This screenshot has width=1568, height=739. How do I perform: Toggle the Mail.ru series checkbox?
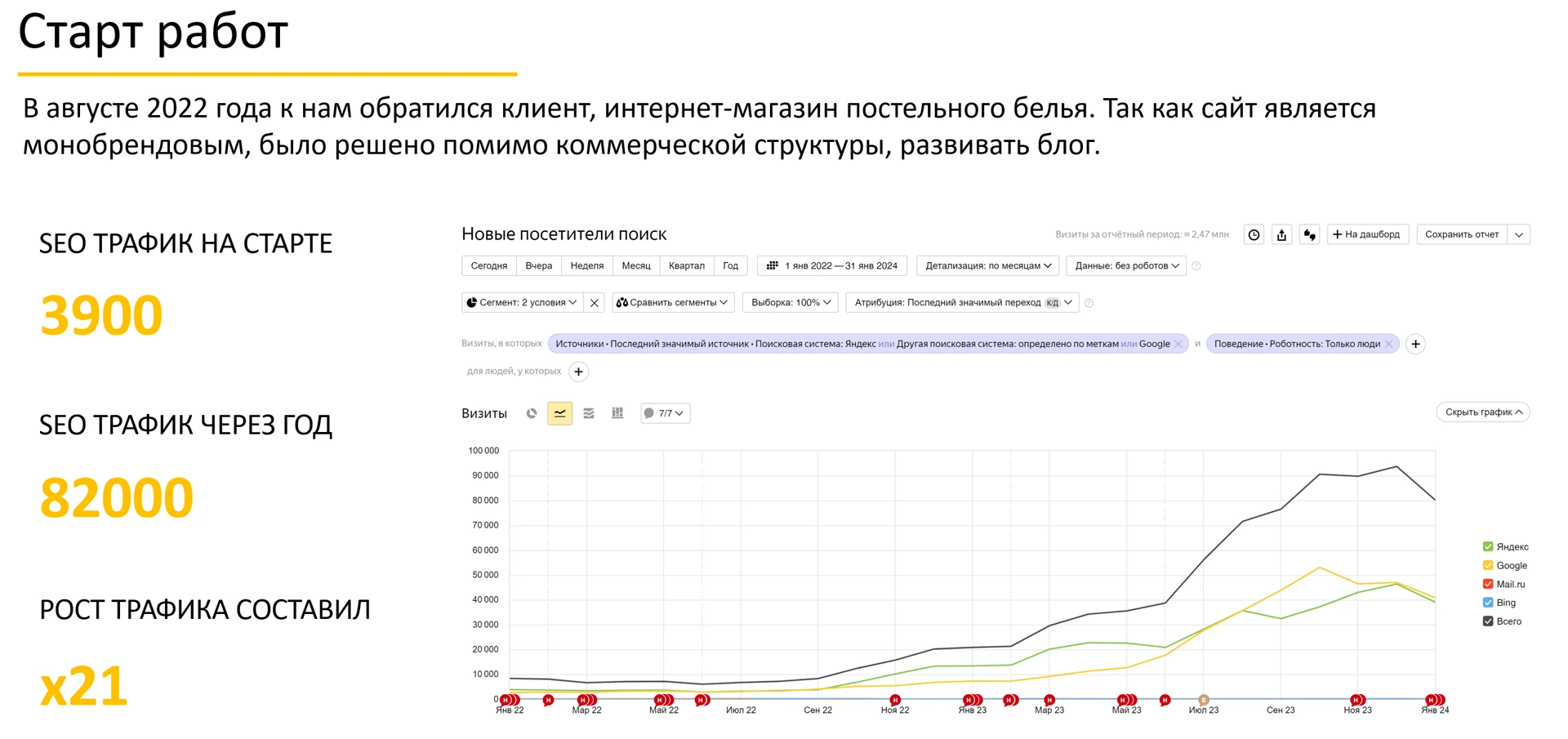(1487, 585)
